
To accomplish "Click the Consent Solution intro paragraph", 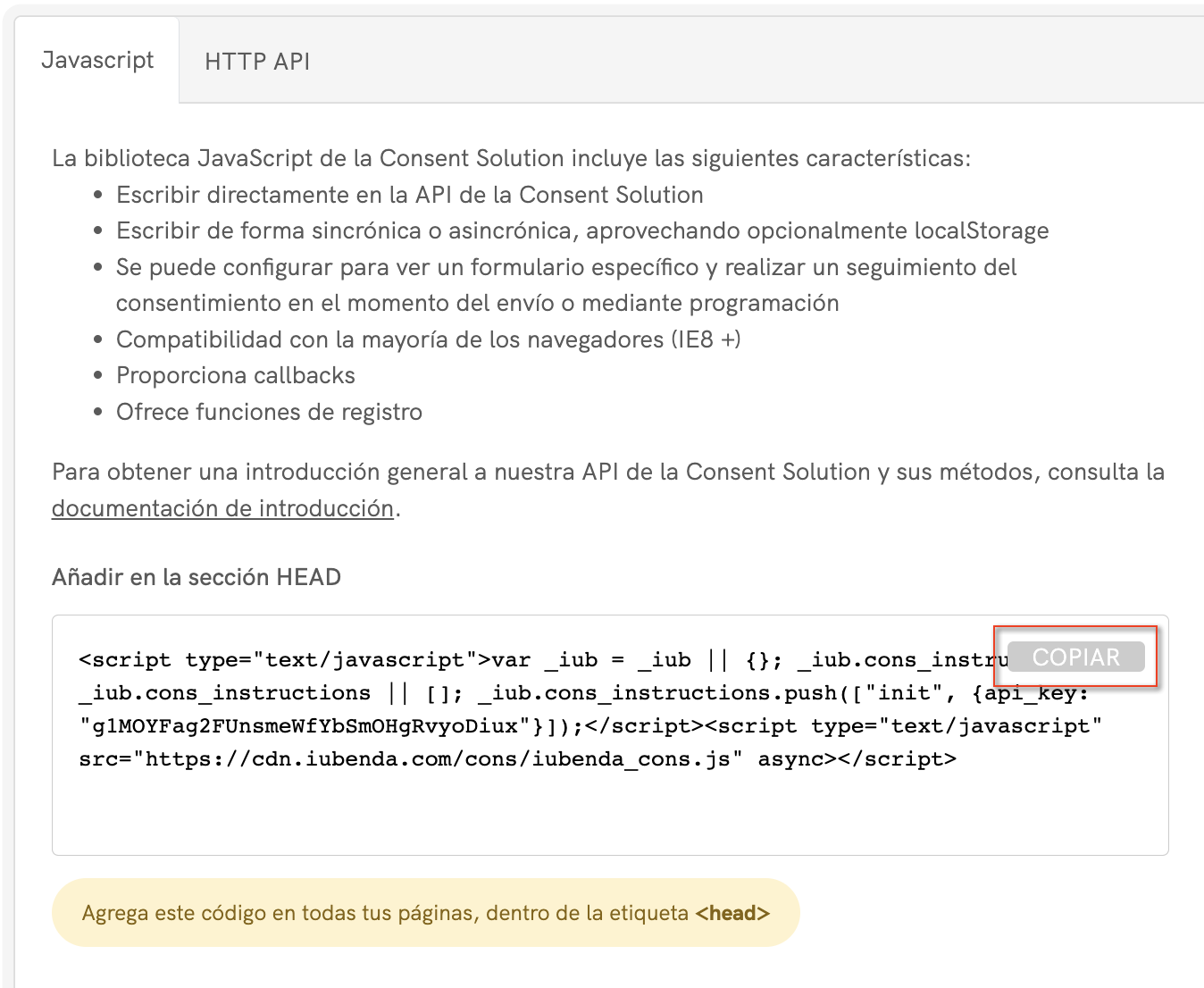I will pyautogui.click(x=514, y=157).
